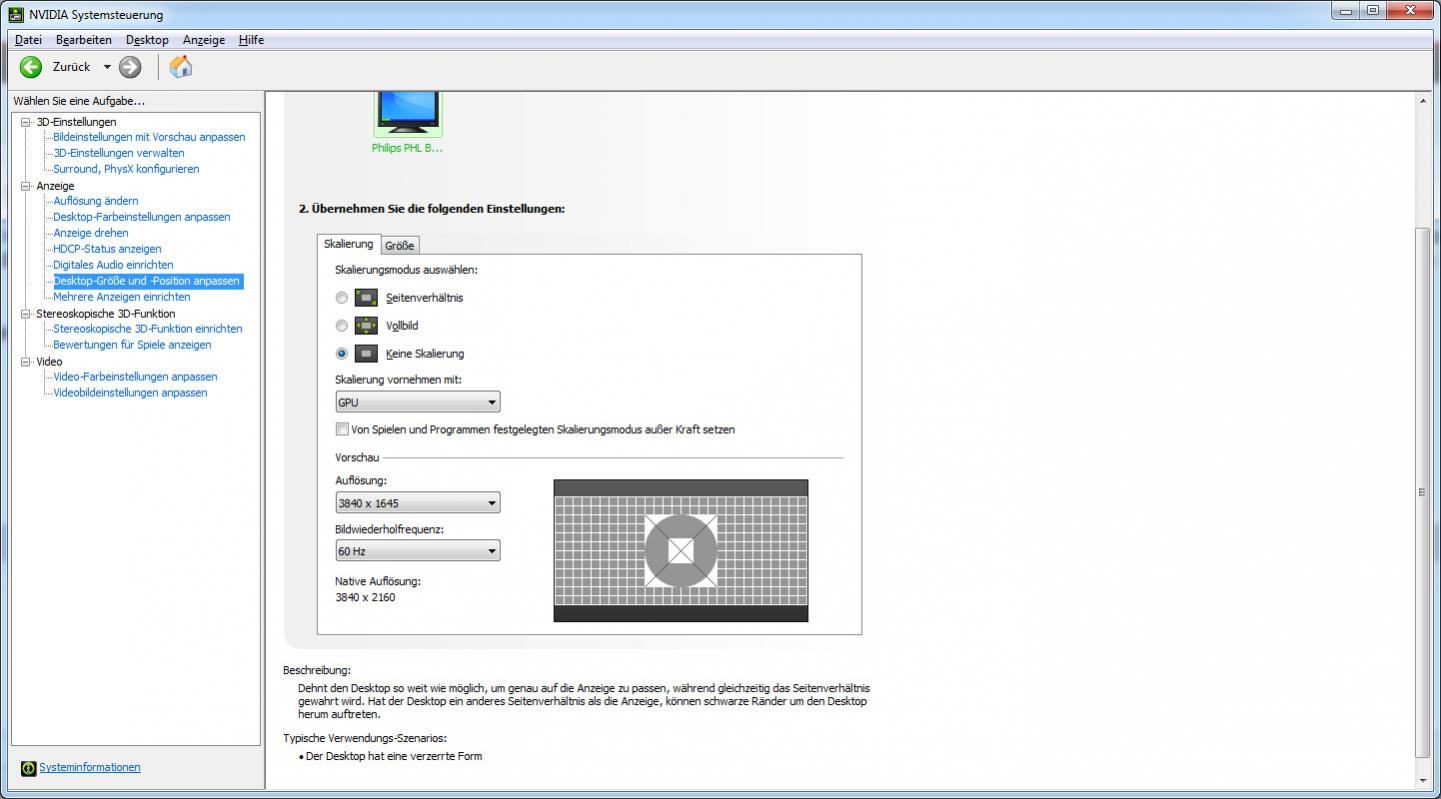Open Surround, PhysX konfigurieren
The width and height of the screenshot is (1441, 799).
click(126, 169)
